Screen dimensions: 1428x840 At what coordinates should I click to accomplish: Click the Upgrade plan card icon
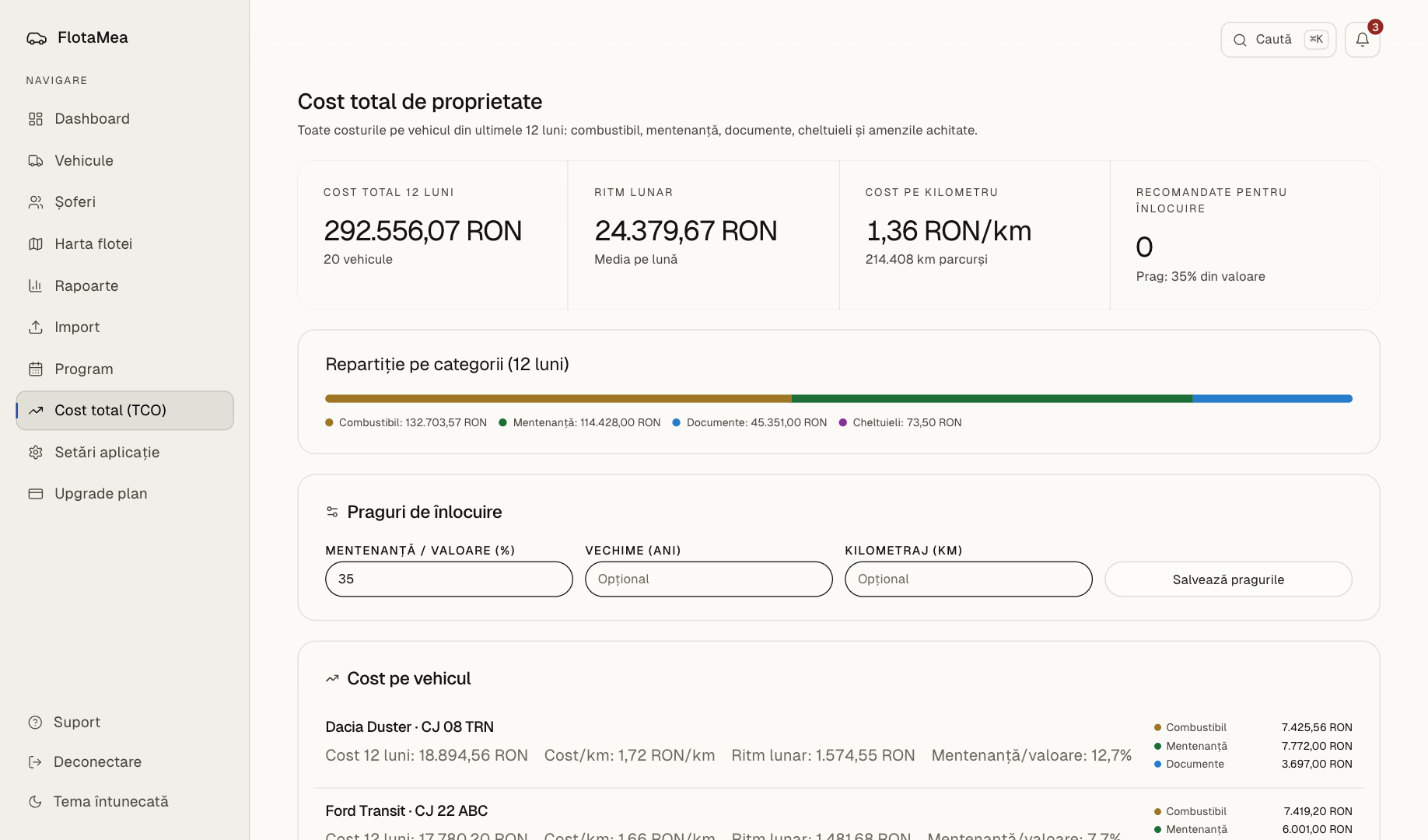(x=36, y=494)
